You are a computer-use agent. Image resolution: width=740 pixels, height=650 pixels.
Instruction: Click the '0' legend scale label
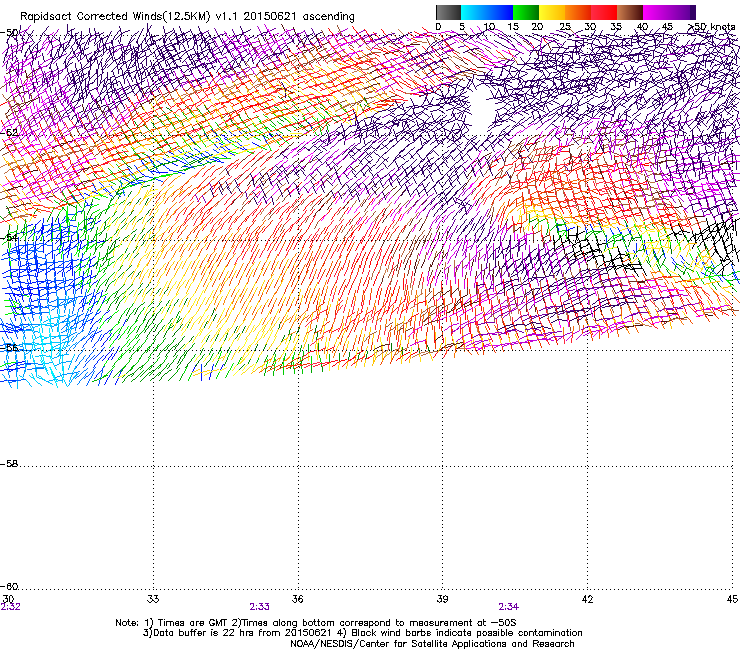[438, 27]
